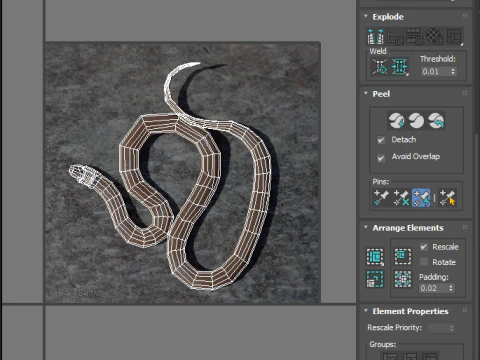Disable the Rescale checkbox
Screen dimensions: 480x360
424,247
